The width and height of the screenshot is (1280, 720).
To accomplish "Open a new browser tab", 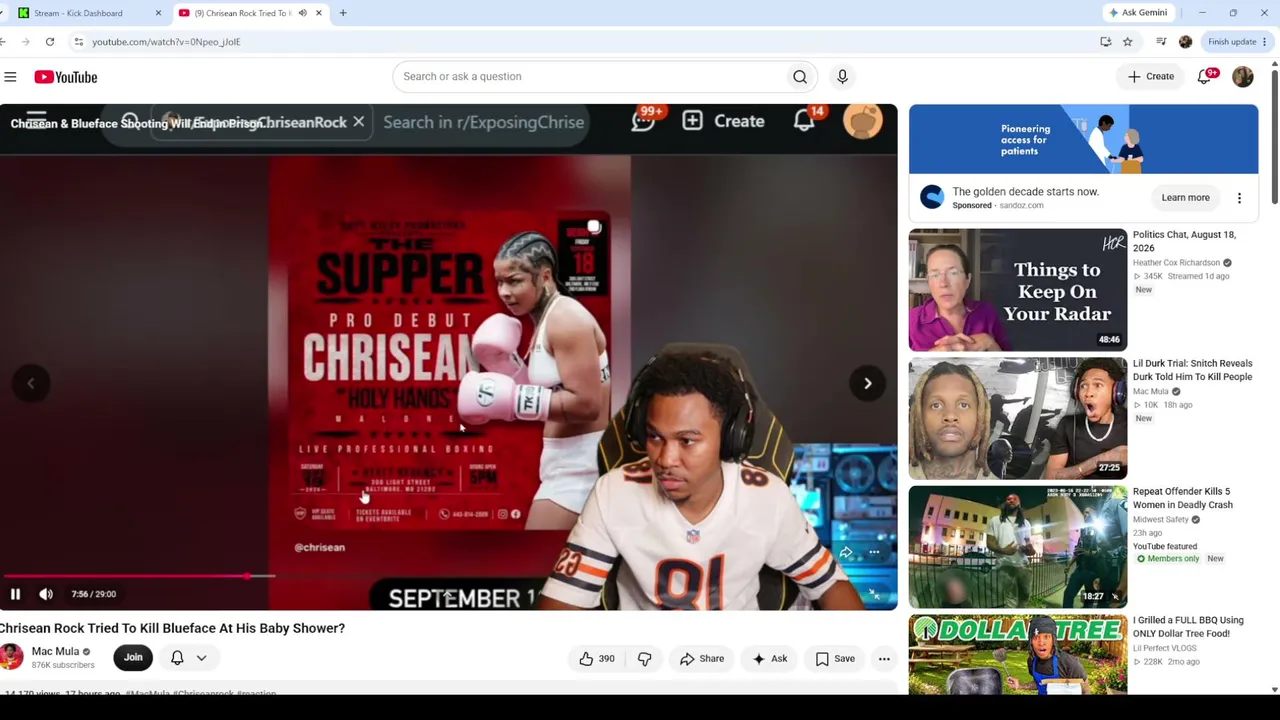I will (x=343, y=13).
